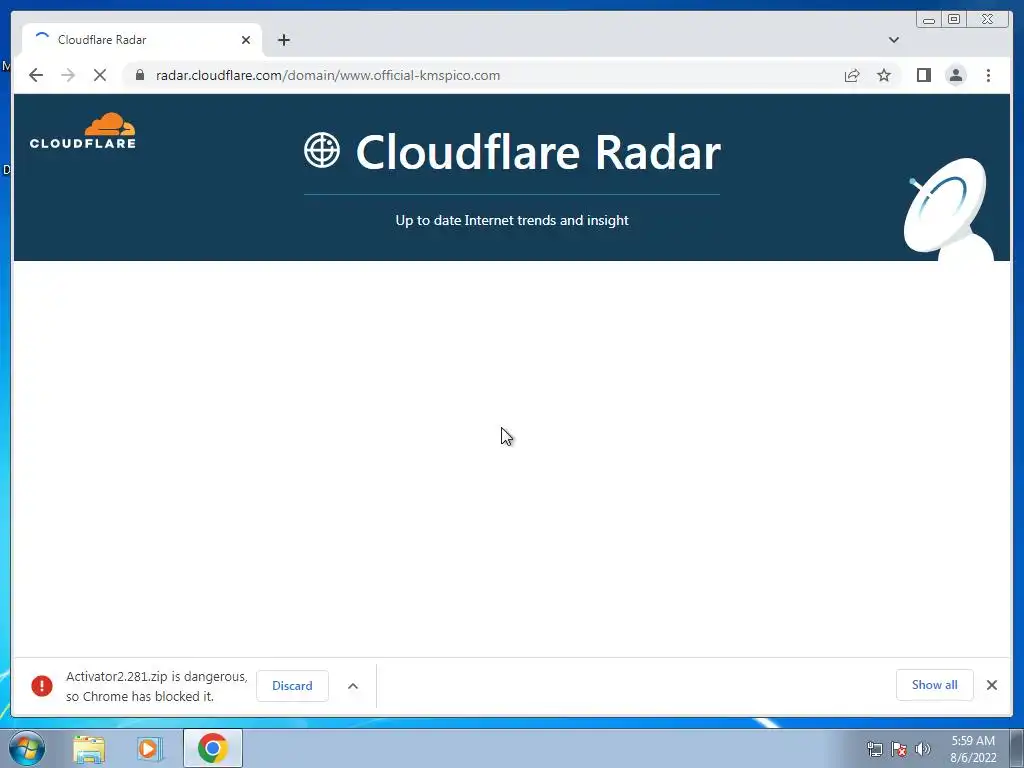Expand the tab search chevron

894,40
